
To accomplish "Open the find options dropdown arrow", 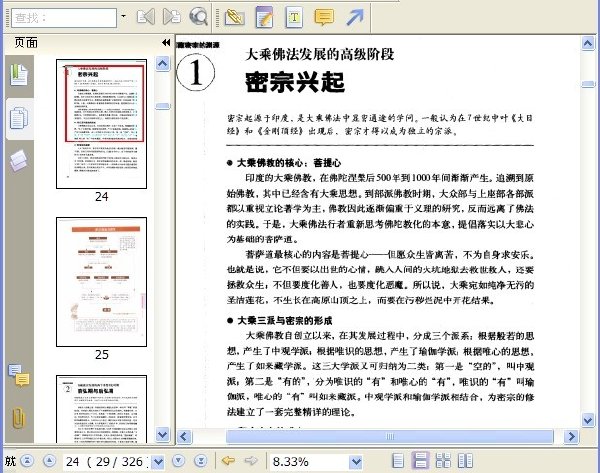I will coord(123,16).
